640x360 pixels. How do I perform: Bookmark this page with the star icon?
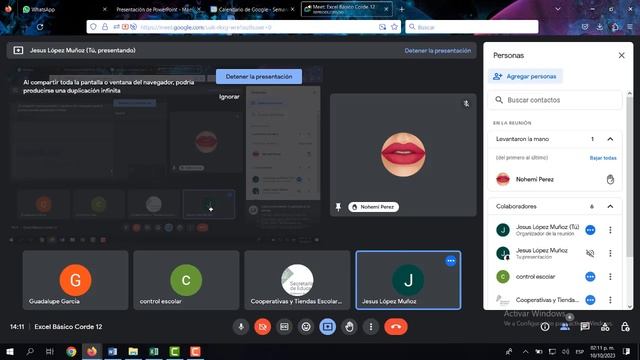coord(394,27)
